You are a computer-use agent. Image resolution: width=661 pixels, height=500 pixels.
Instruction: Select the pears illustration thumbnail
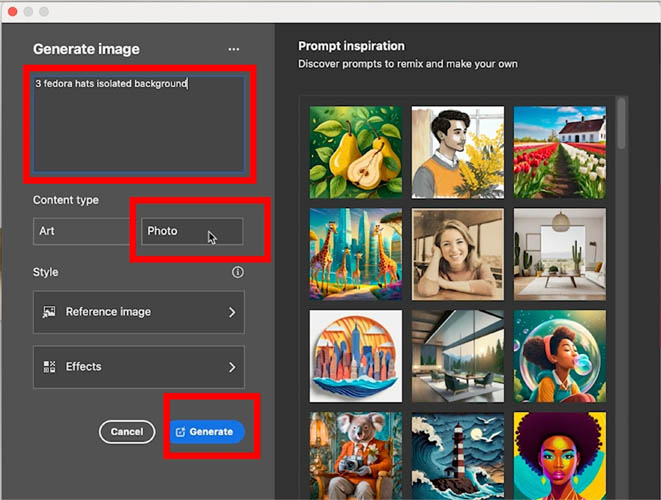(x=356, y=152)
